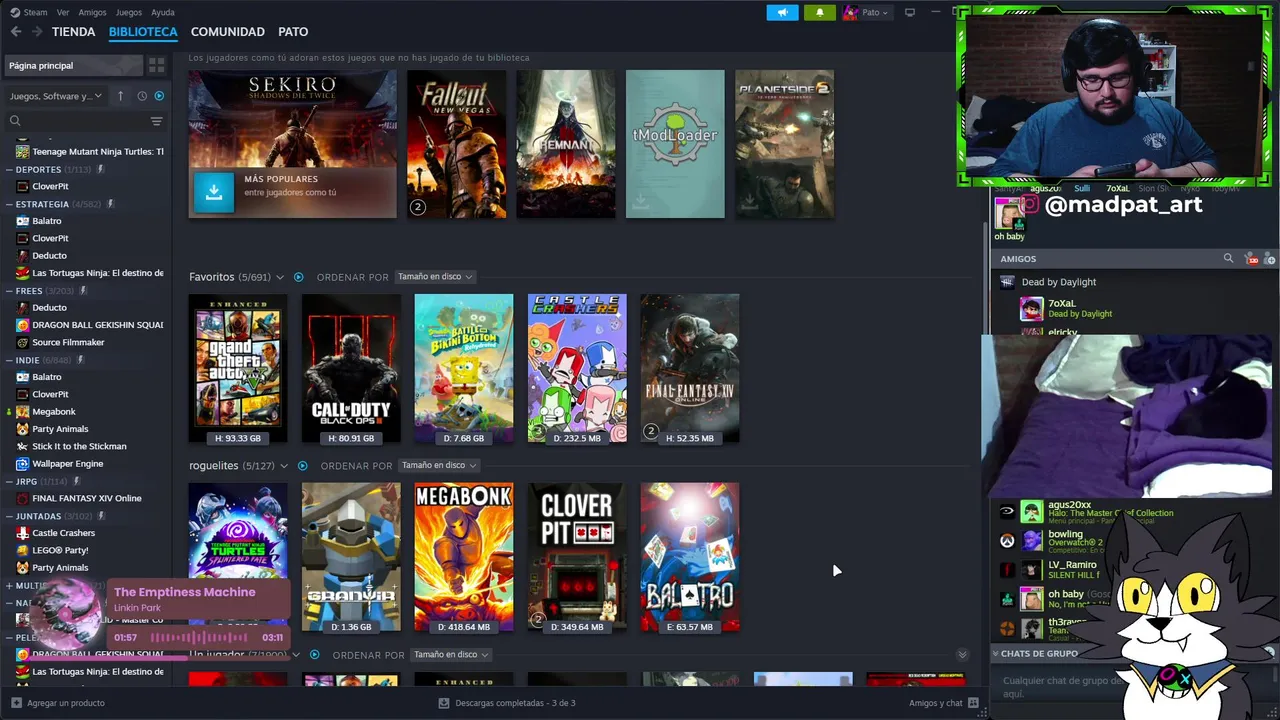Add a friend with plus icon
Screen dimensions: 1280x720
1270,259
